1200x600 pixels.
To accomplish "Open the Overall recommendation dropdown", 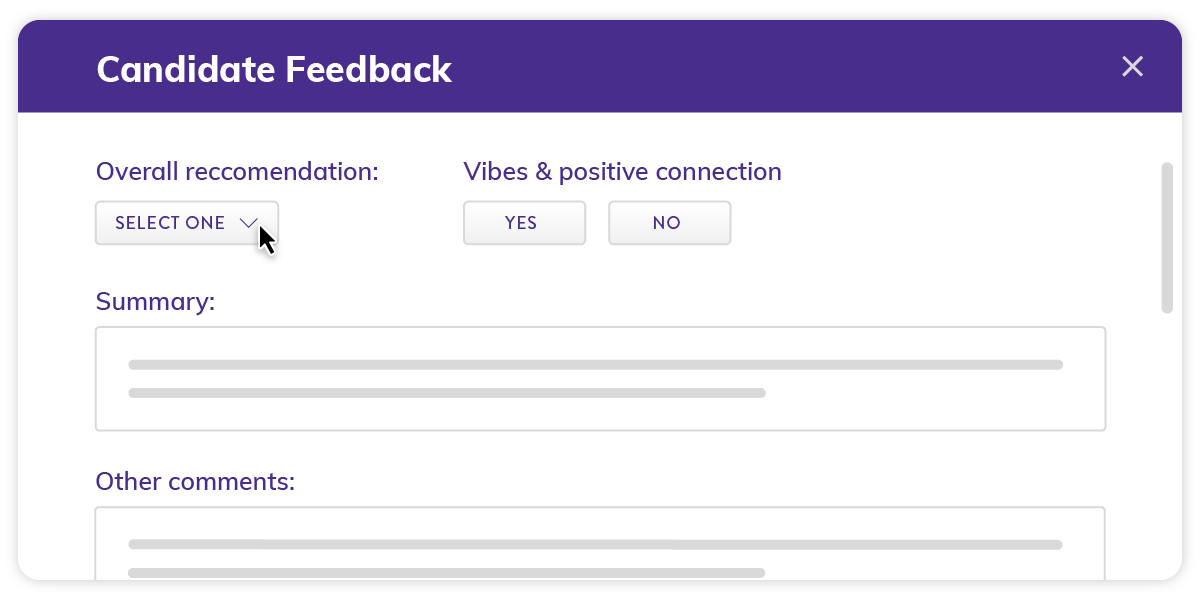I will point(186,222).
